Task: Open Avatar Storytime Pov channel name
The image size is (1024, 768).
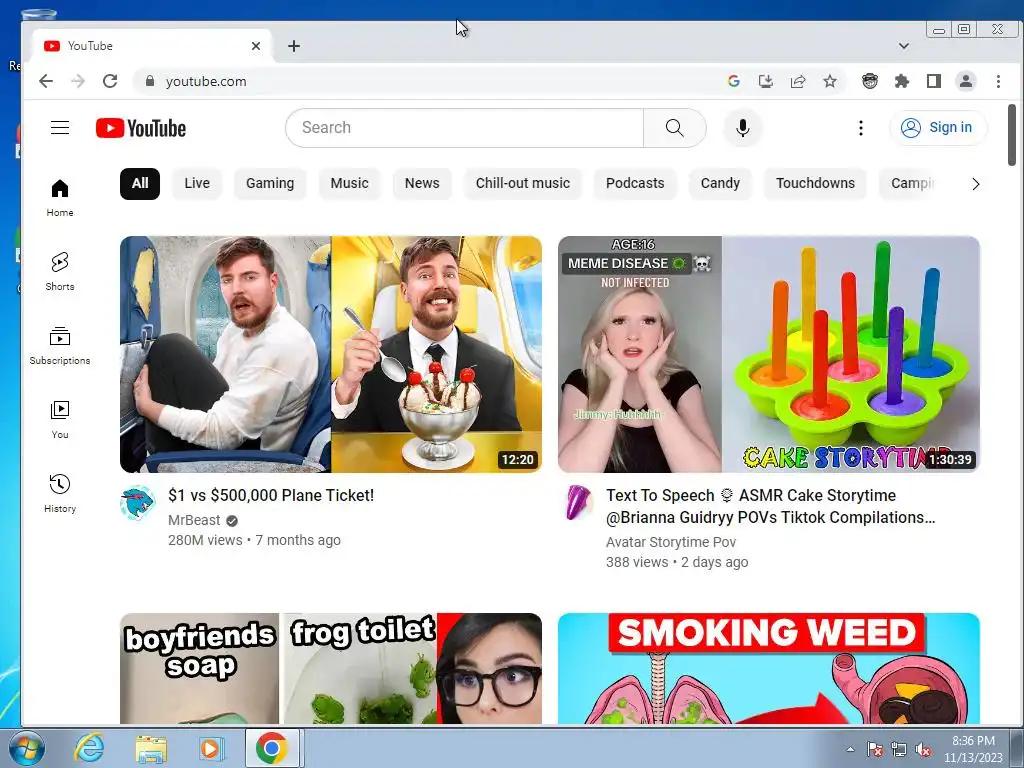Action: point(671,542)
